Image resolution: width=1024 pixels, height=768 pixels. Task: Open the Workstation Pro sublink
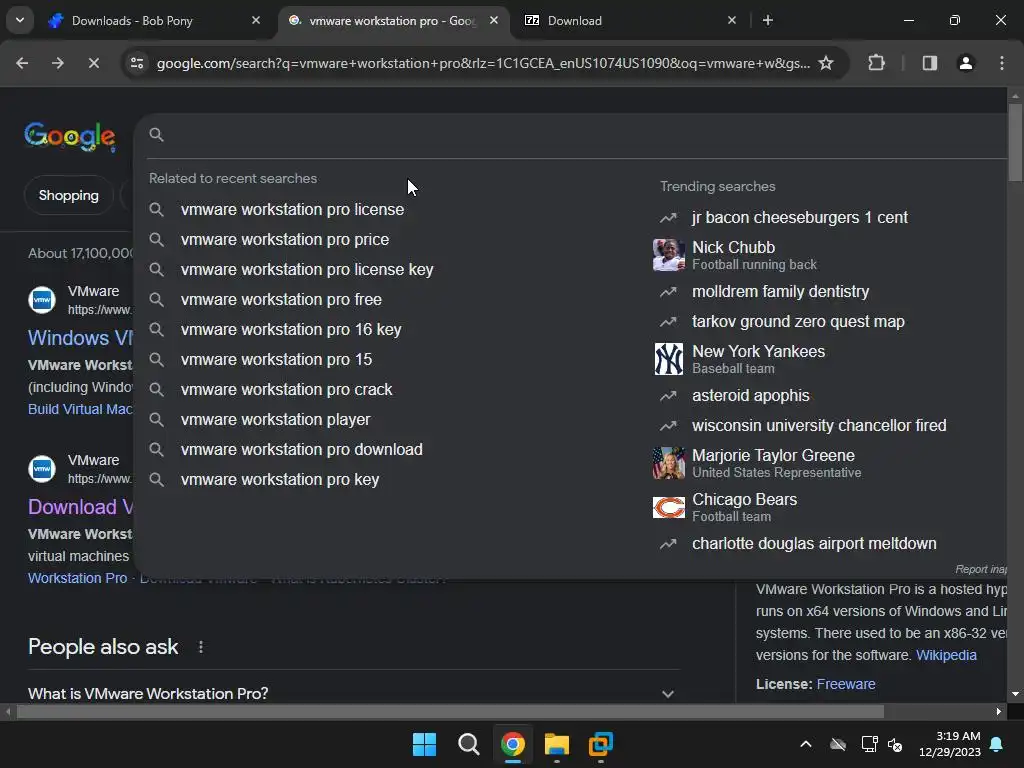coord(77,578)
